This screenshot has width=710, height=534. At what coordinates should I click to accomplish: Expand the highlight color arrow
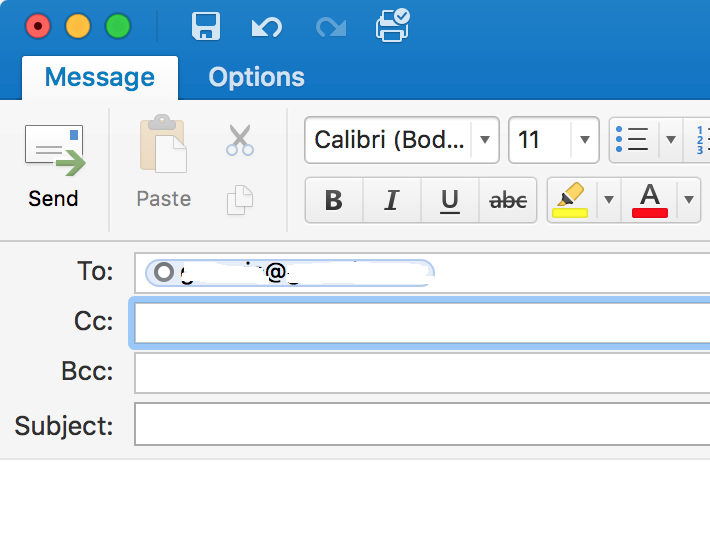(x=608, y=200)
